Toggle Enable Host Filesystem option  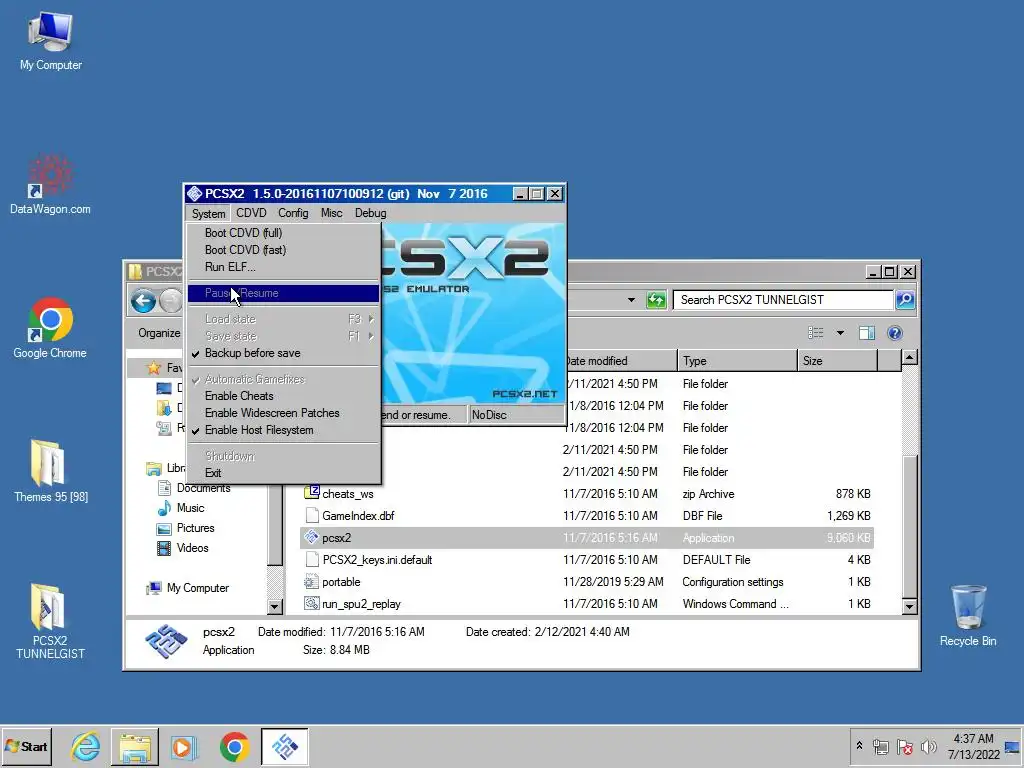pos(283,430)
